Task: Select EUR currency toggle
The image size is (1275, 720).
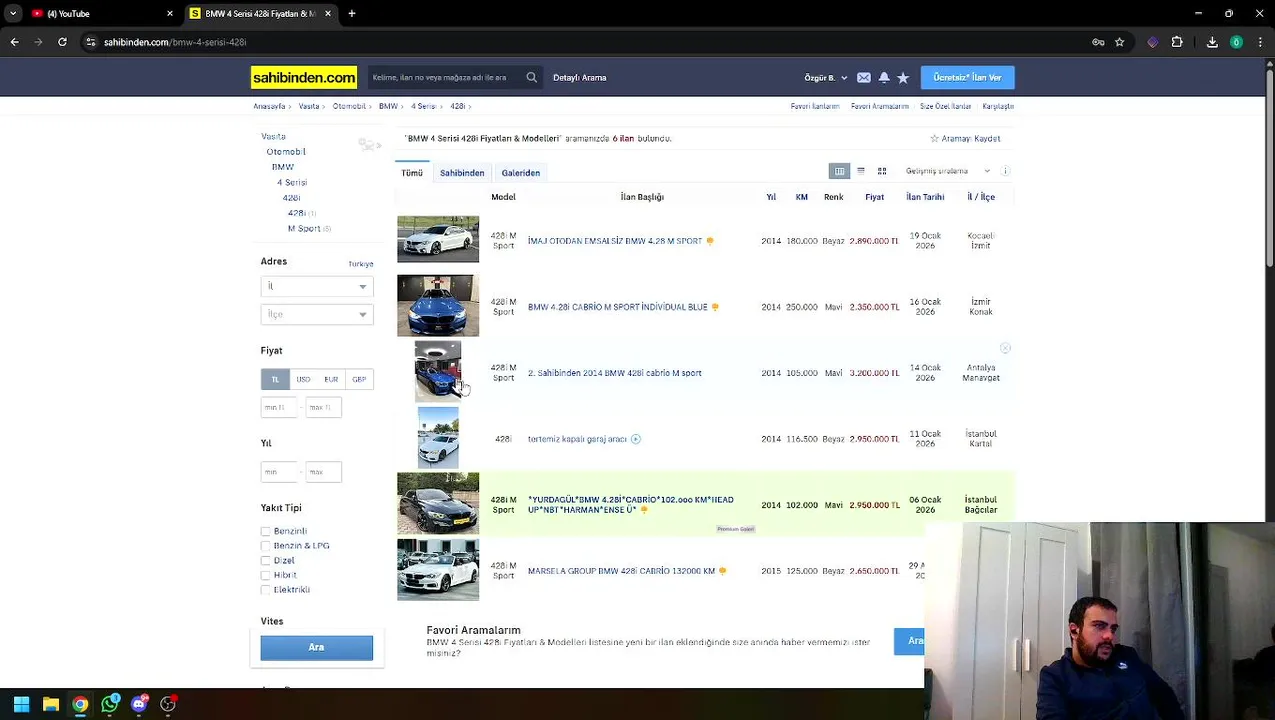Action: click(331, 379)
